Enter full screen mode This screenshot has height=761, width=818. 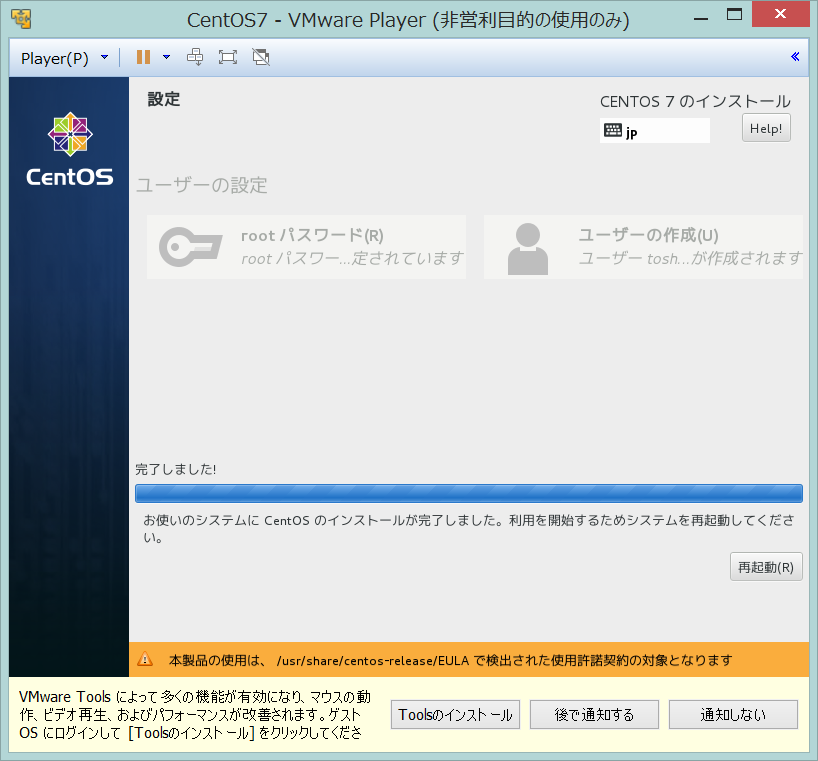coord(228,57)
